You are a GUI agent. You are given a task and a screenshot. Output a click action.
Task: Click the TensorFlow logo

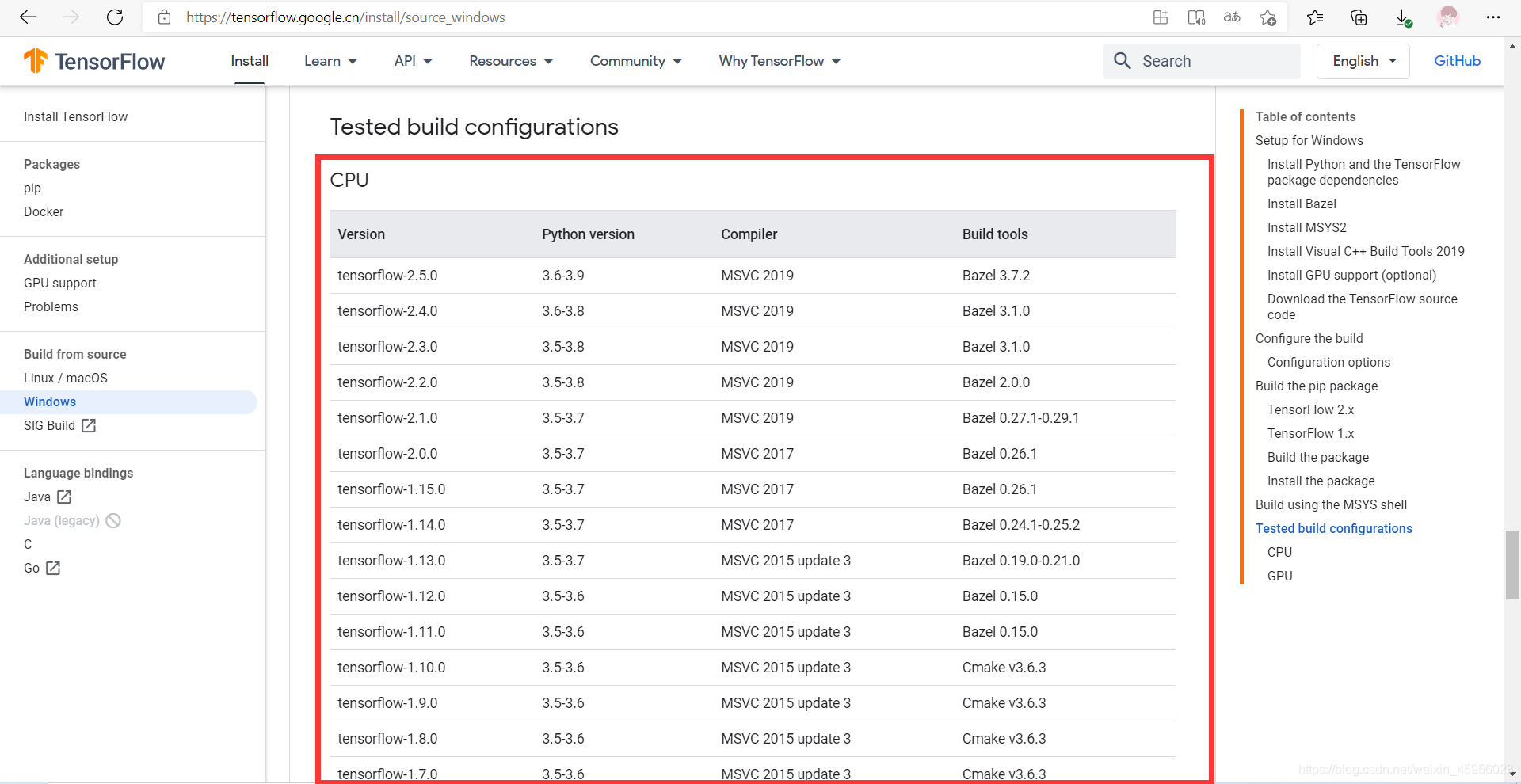tap(94, 61)
